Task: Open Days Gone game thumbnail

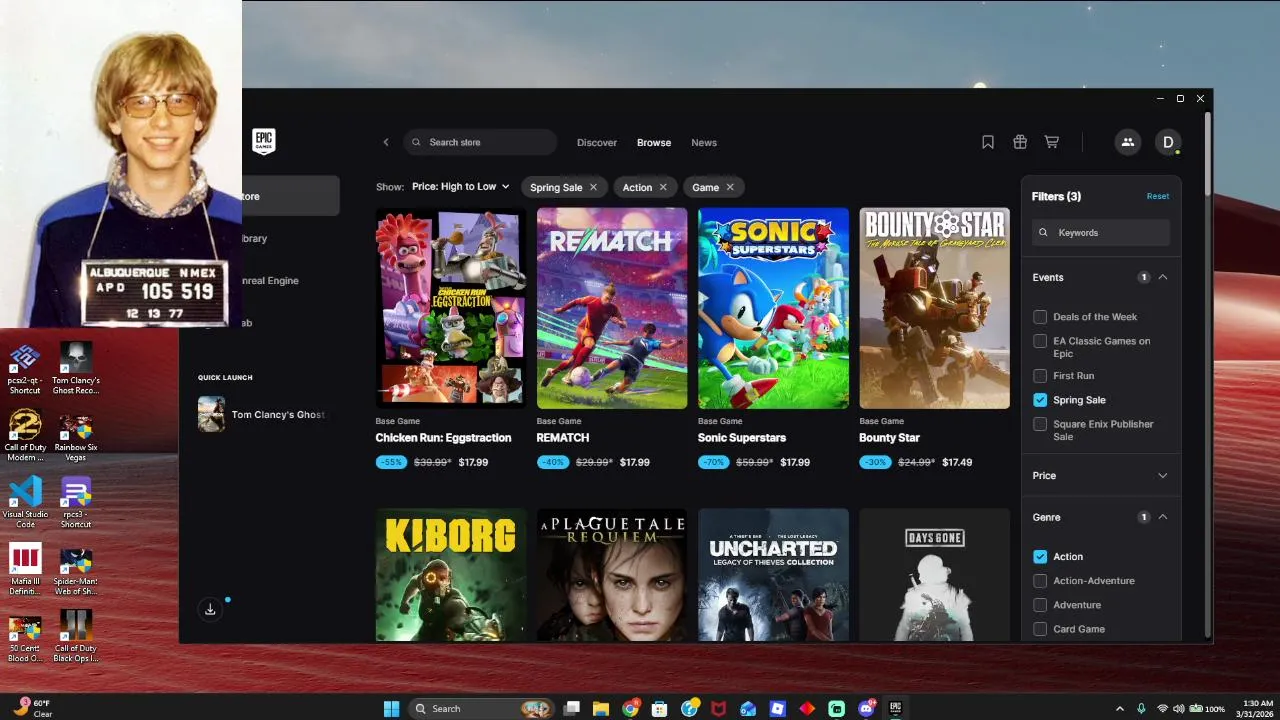Action: click(x=934, y=575)
